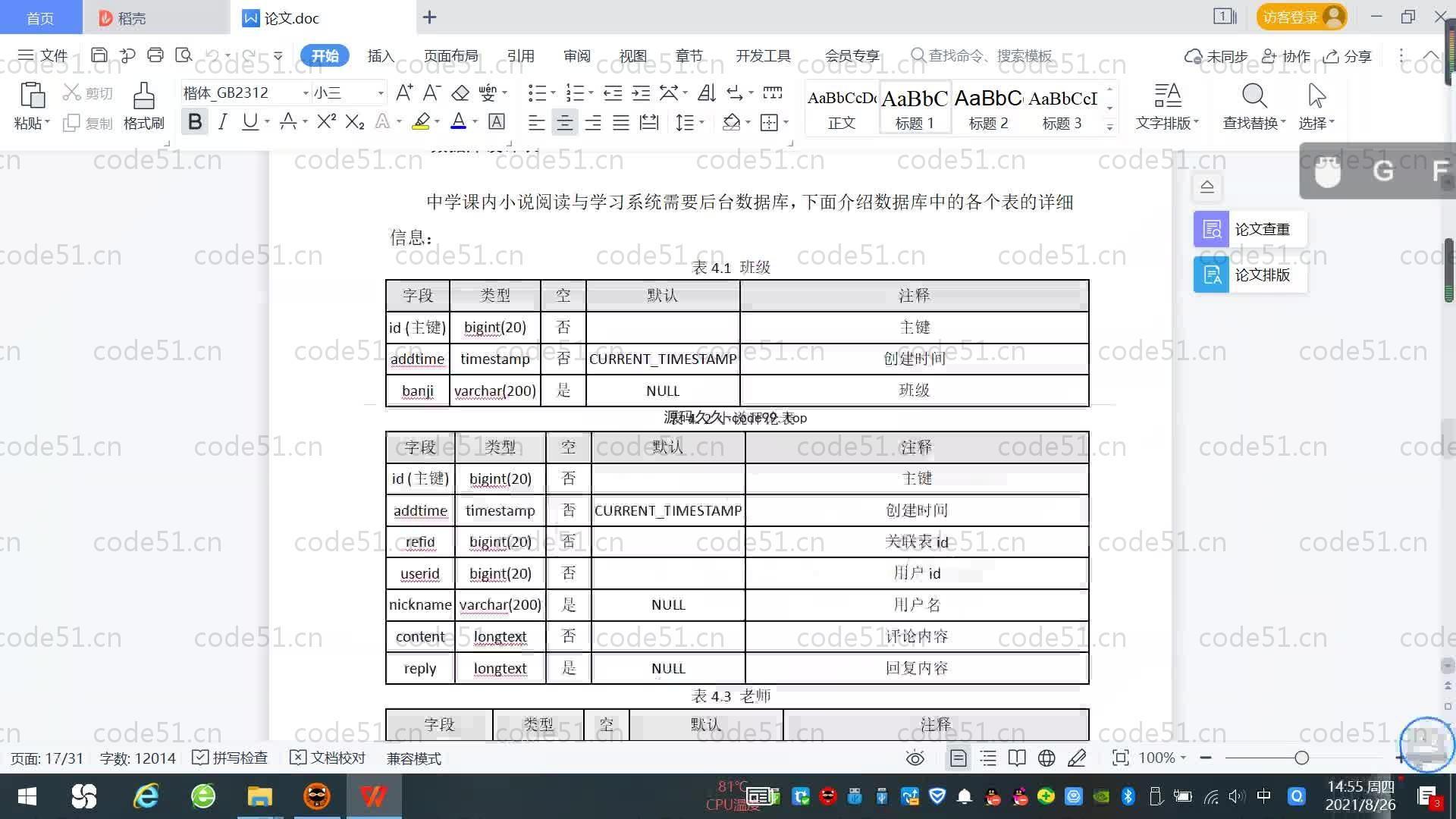
Task: Open a new document tab with plus
Action: pyautogui.click(x=429, y=17)
